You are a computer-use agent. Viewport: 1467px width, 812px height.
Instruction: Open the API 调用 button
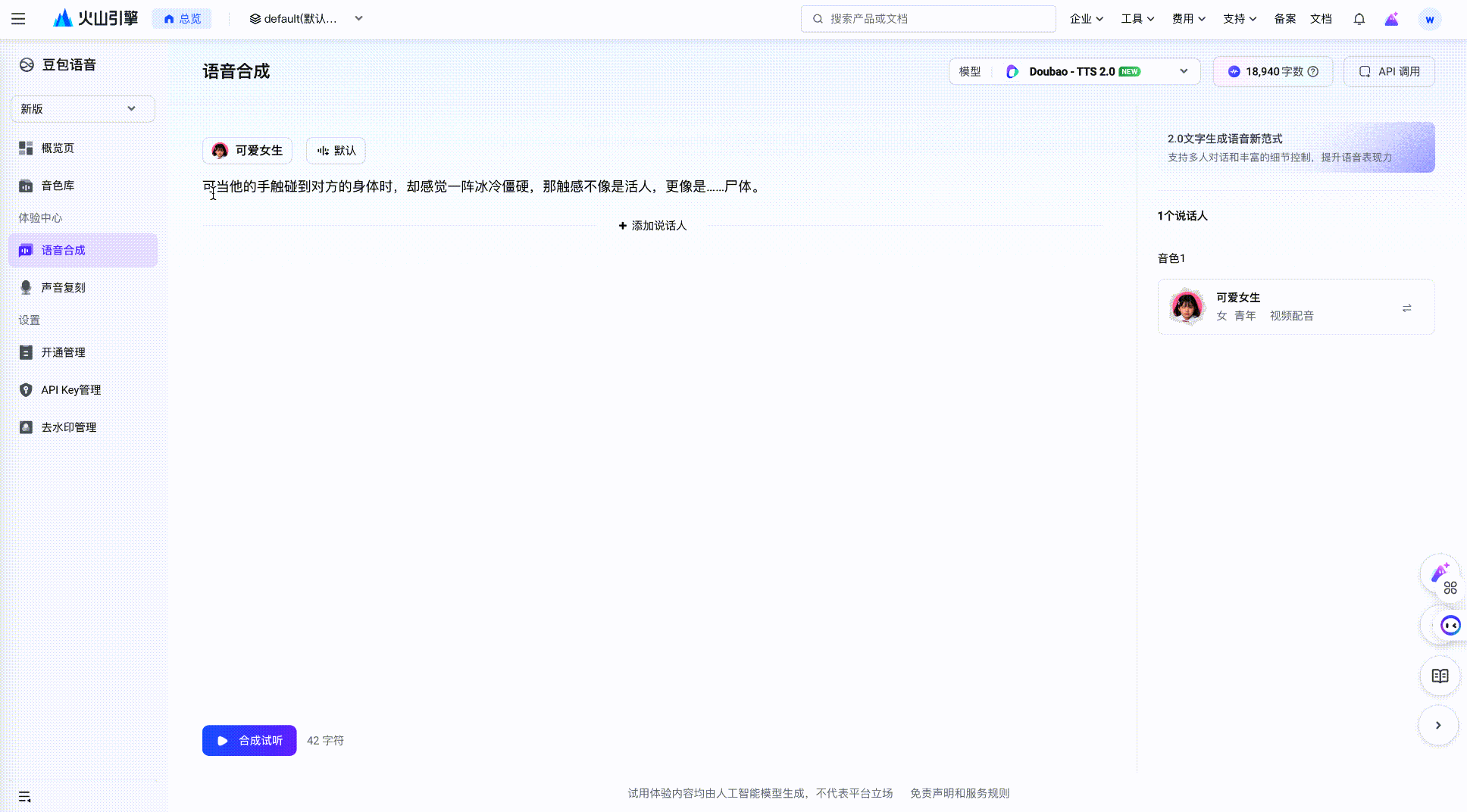1389,72
